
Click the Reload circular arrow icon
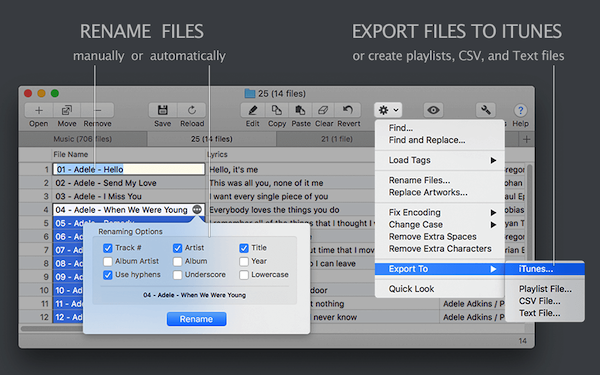coord(192,111)
